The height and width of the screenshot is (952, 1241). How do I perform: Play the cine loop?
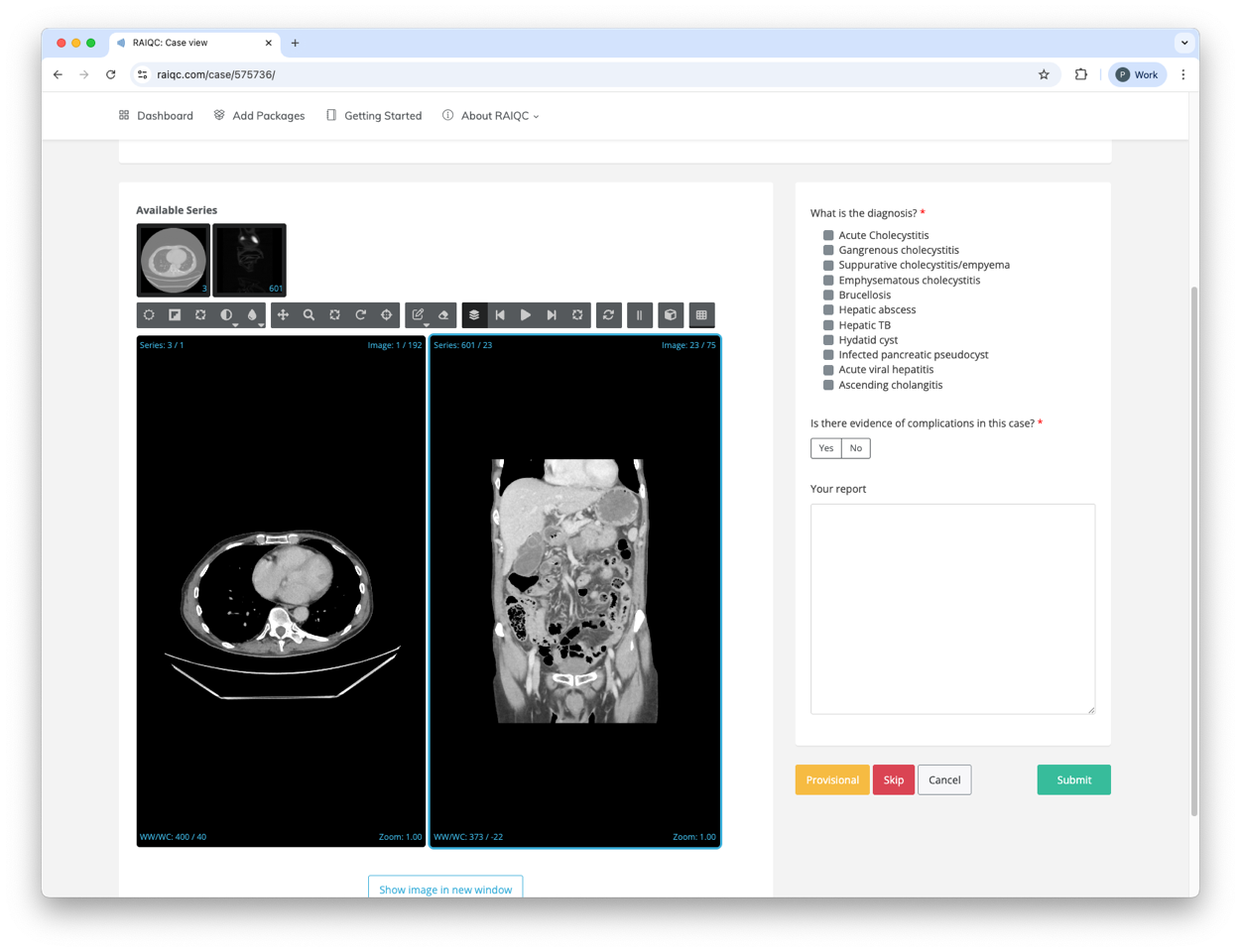tap(526, 315)
